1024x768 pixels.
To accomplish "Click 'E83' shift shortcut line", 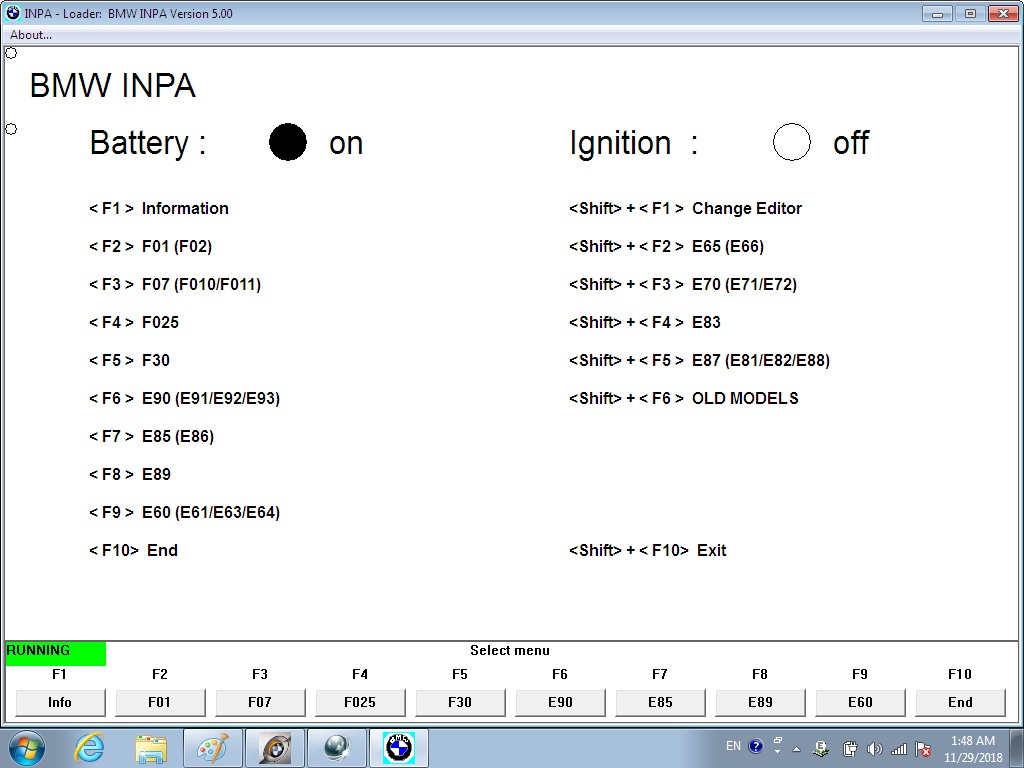I will pyautogui.click(x=645, y=322).
